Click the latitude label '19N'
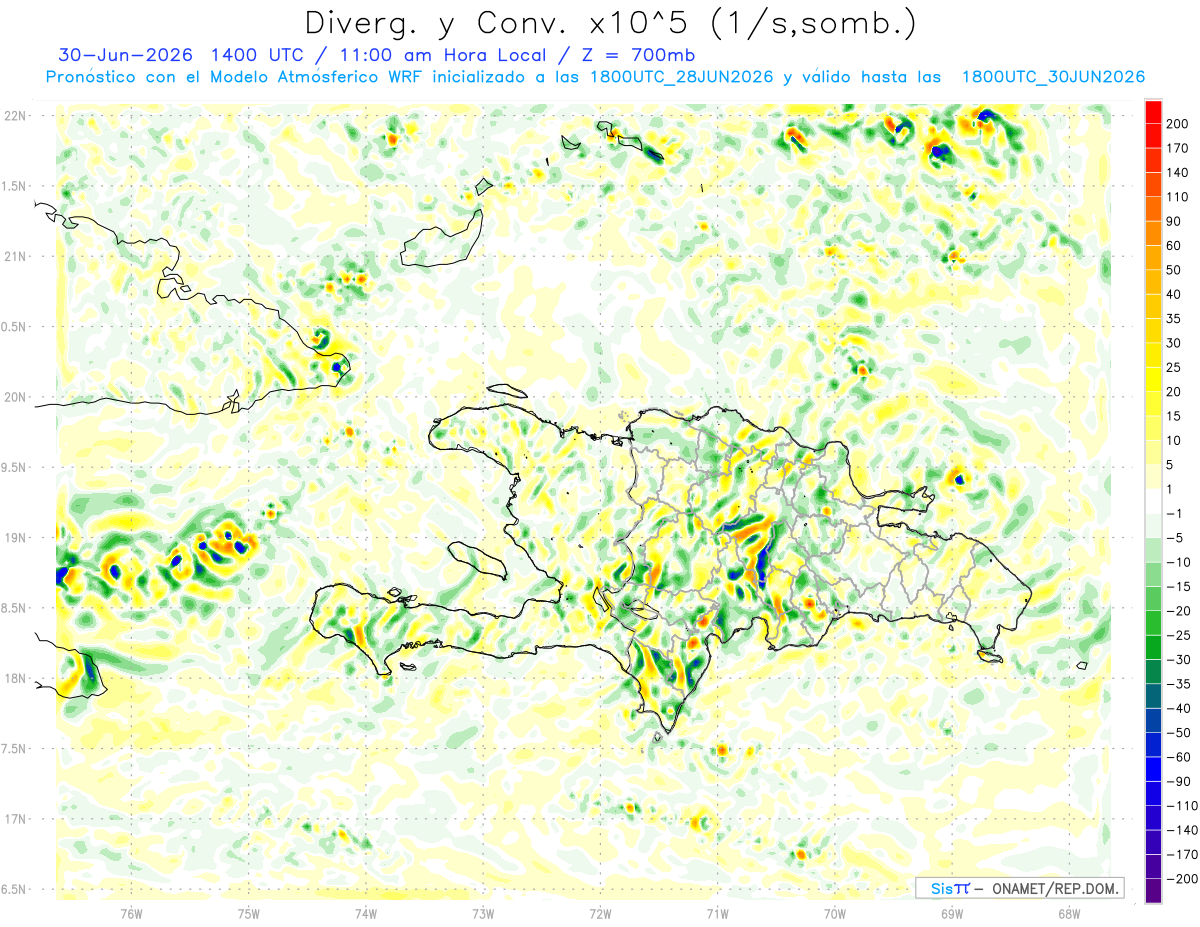1200x927 pixels. tap(16, 538)
